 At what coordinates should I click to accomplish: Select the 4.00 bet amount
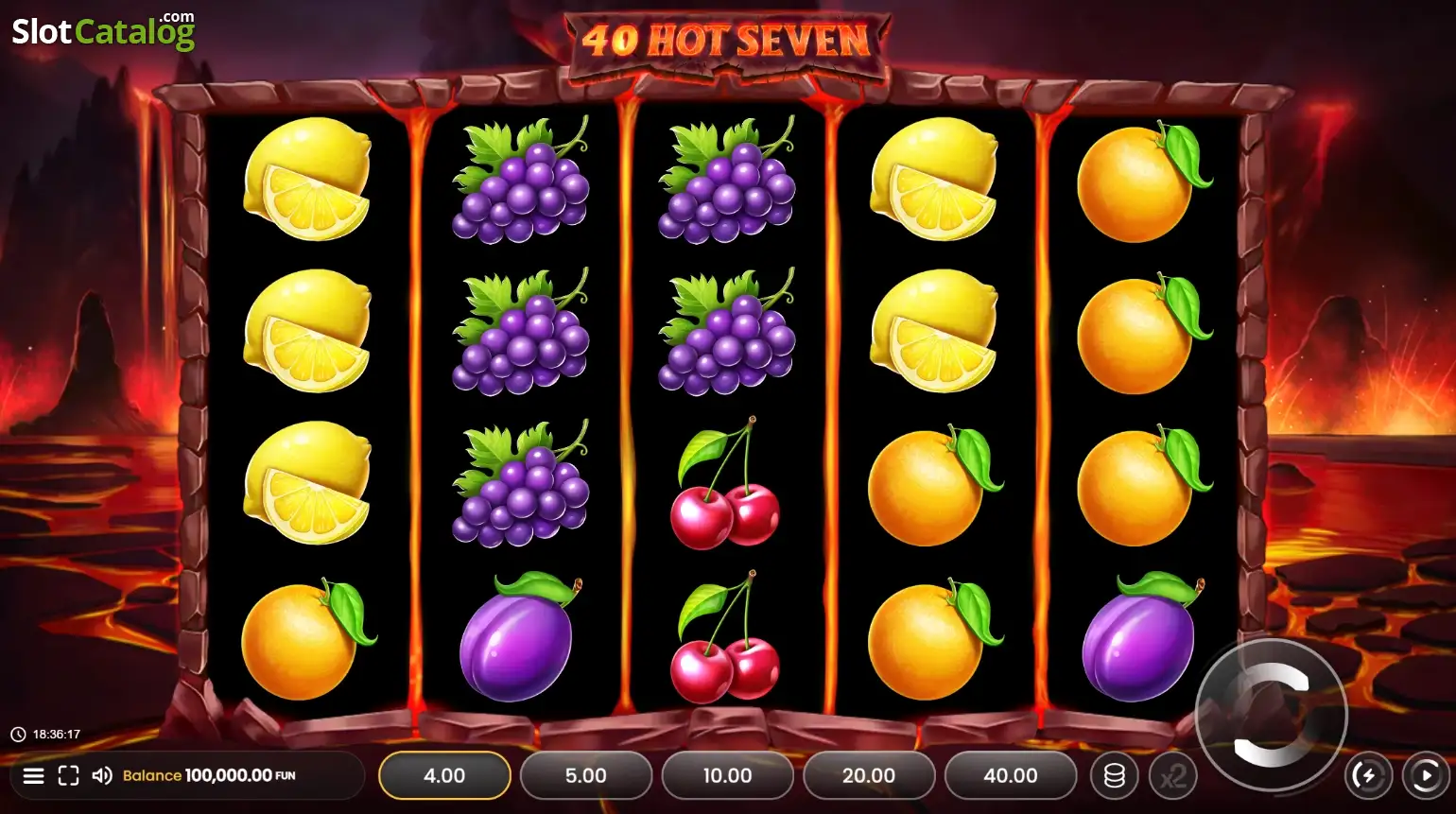[x=444, y=775]
